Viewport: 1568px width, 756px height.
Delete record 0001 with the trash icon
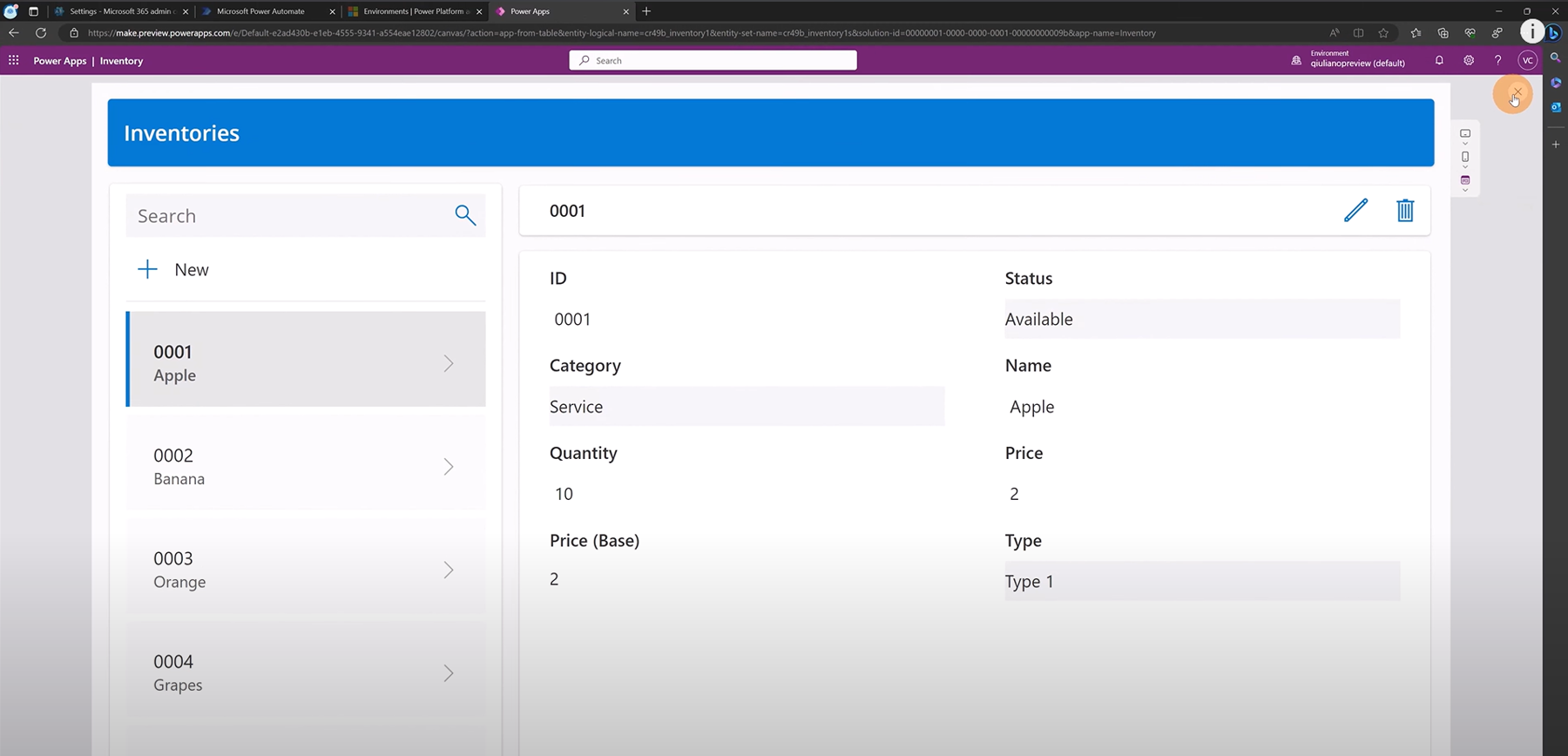[x=1405, y=210]
